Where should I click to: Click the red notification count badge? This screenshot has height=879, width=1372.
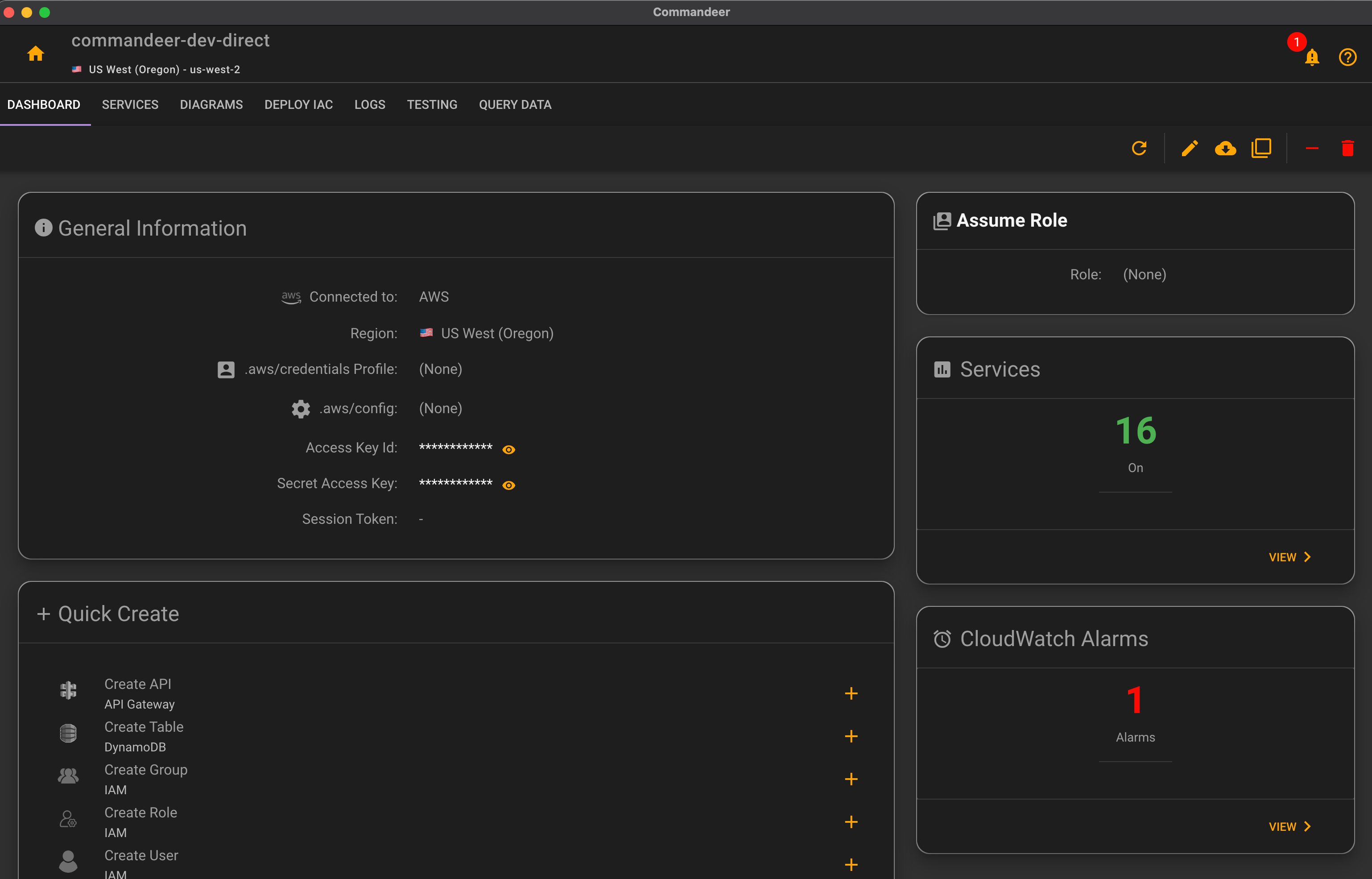1296,41
